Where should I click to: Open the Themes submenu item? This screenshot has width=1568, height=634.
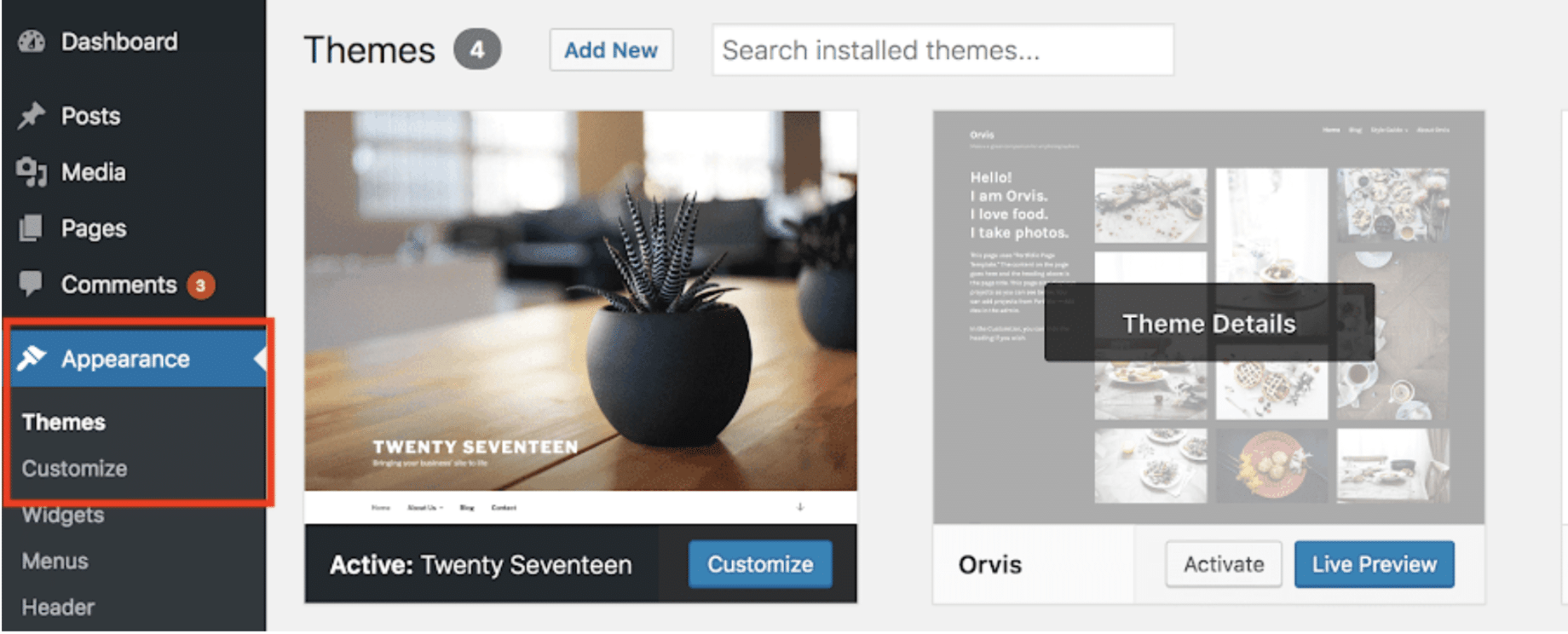pyautogui.click(x=64, y=423)
